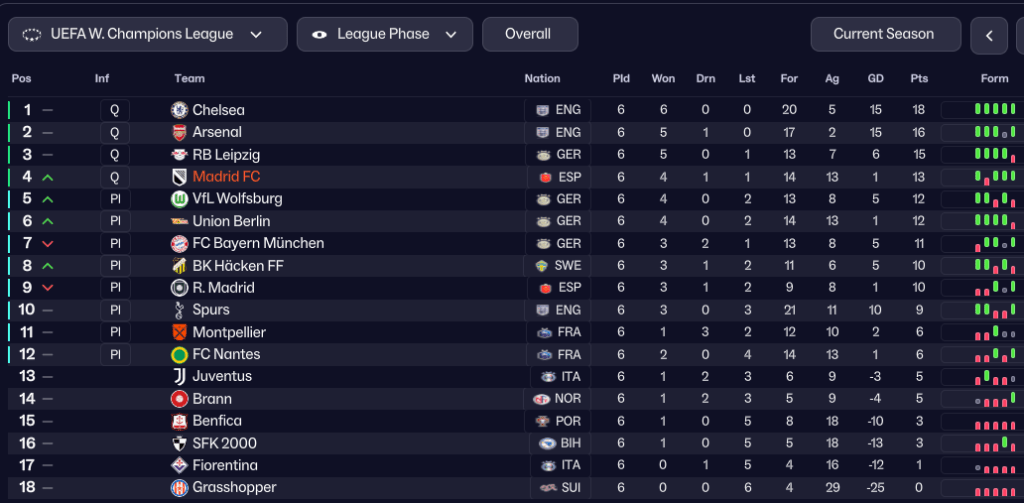Click the Arsenal club badge icon
1024x503 pixels.
point(180,132)
